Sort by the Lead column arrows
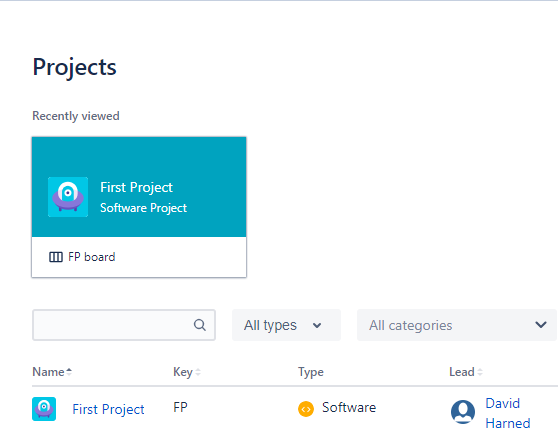This screenshot has width=558, height=443. pos(480,372)
